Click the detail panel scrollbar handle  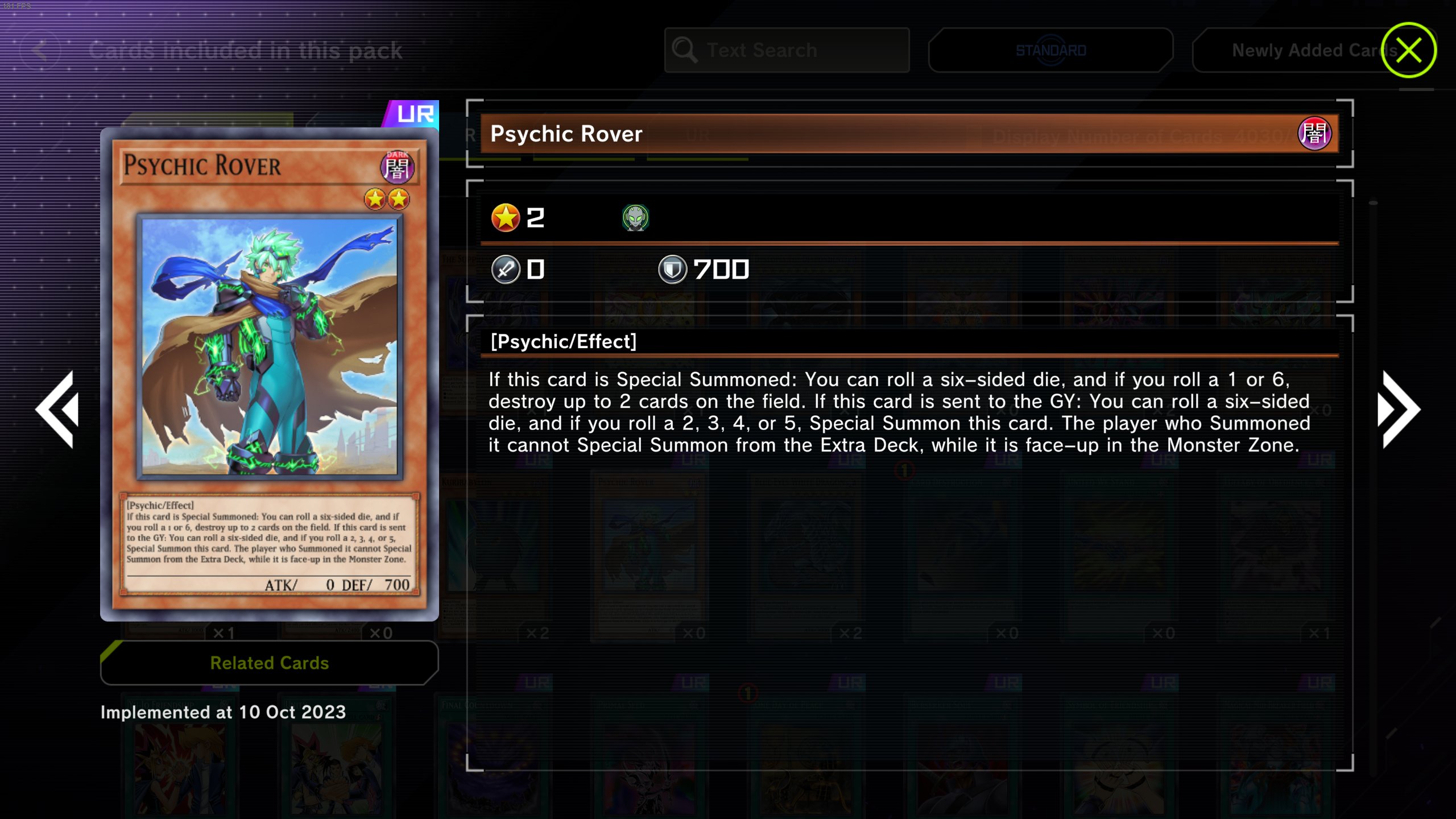point(1374,202)
